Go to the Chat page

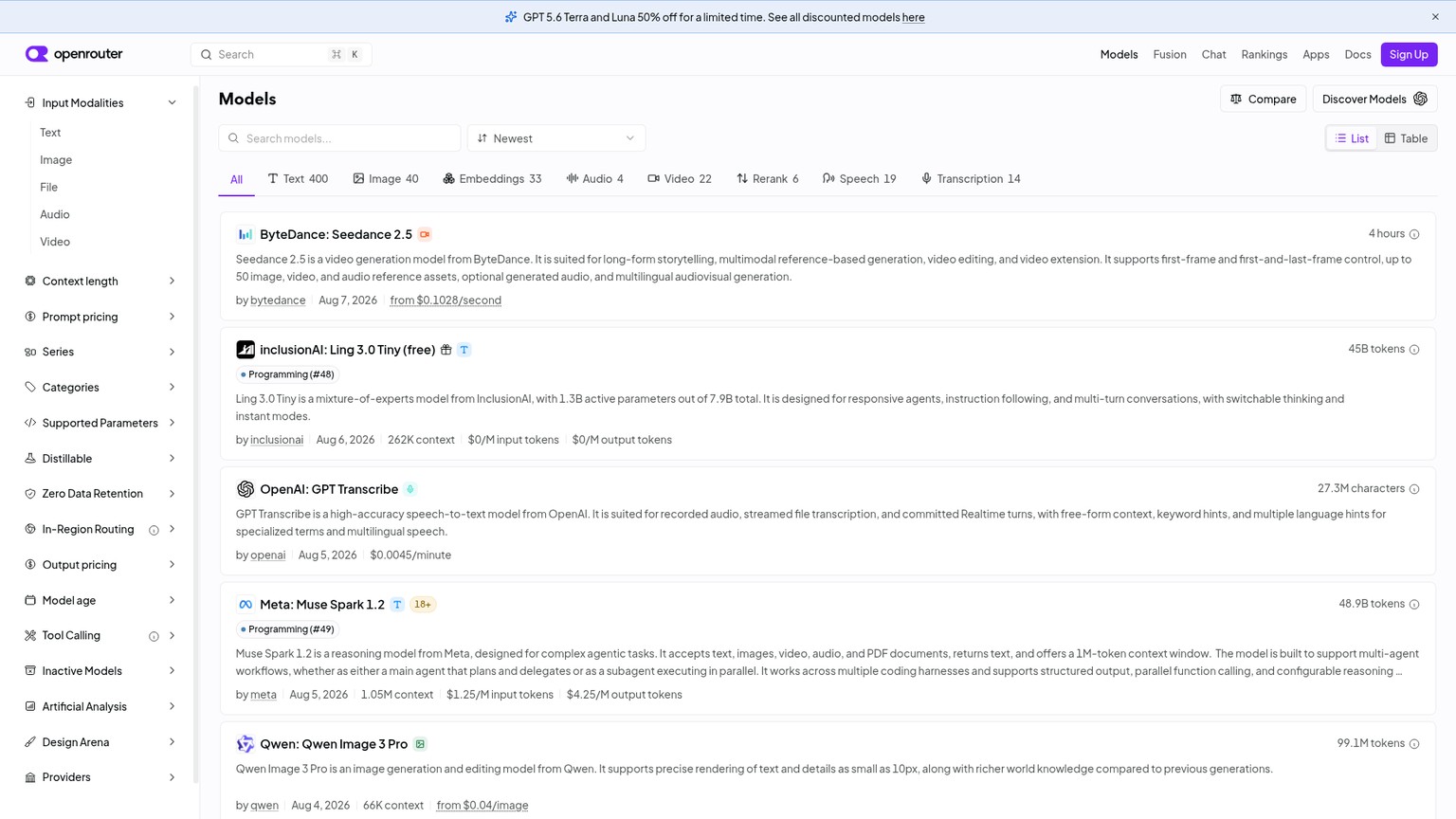[1213, 54]
